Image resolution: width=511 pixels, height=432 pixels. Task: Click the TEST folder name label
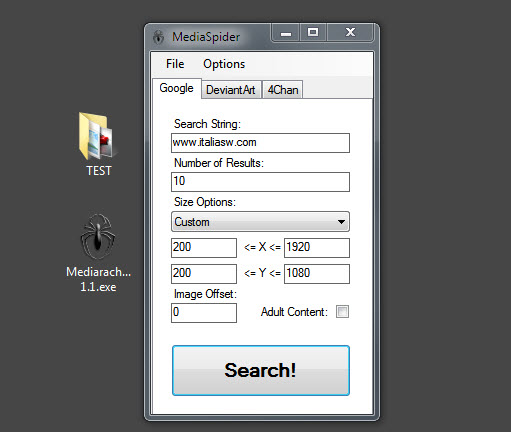99,171
